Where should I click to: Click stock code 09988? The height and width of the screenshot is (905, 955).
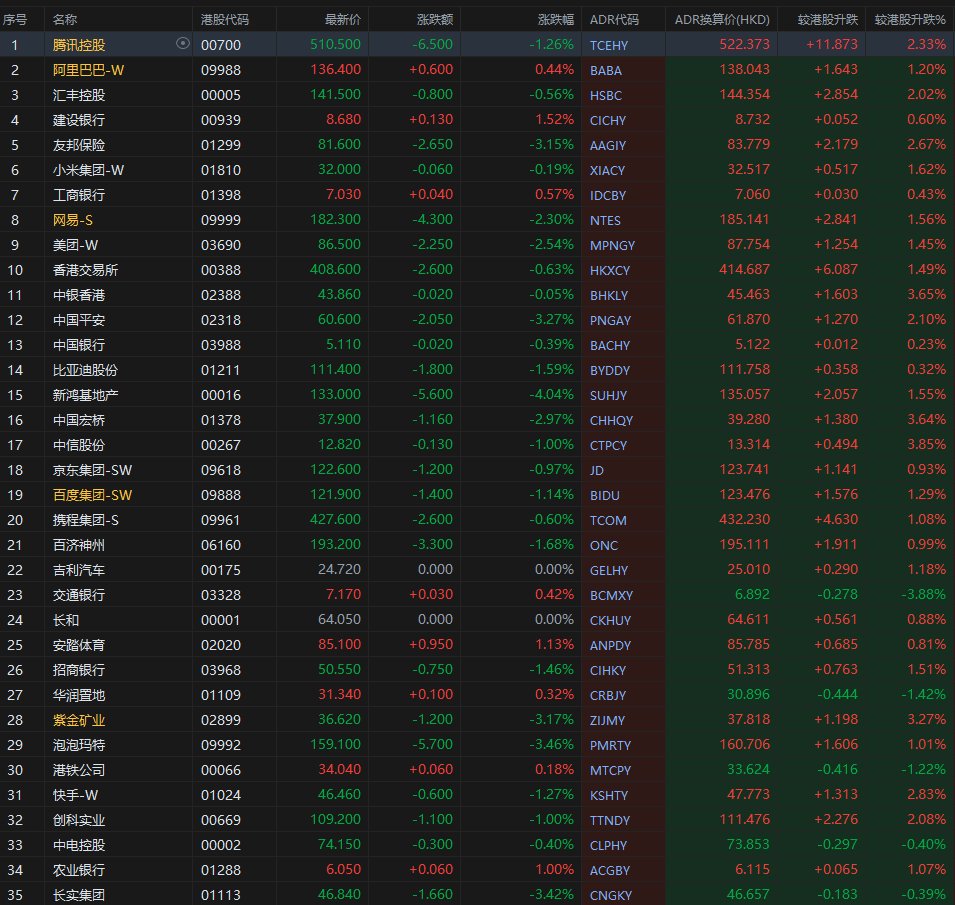[220, 70]
